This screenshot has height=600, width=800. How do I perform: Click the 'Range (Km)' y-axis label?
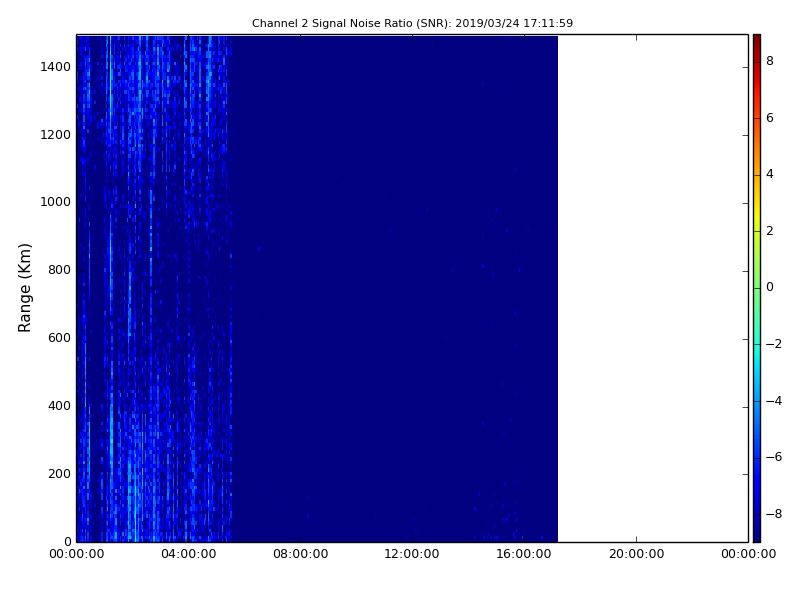(x=24, y=288)
